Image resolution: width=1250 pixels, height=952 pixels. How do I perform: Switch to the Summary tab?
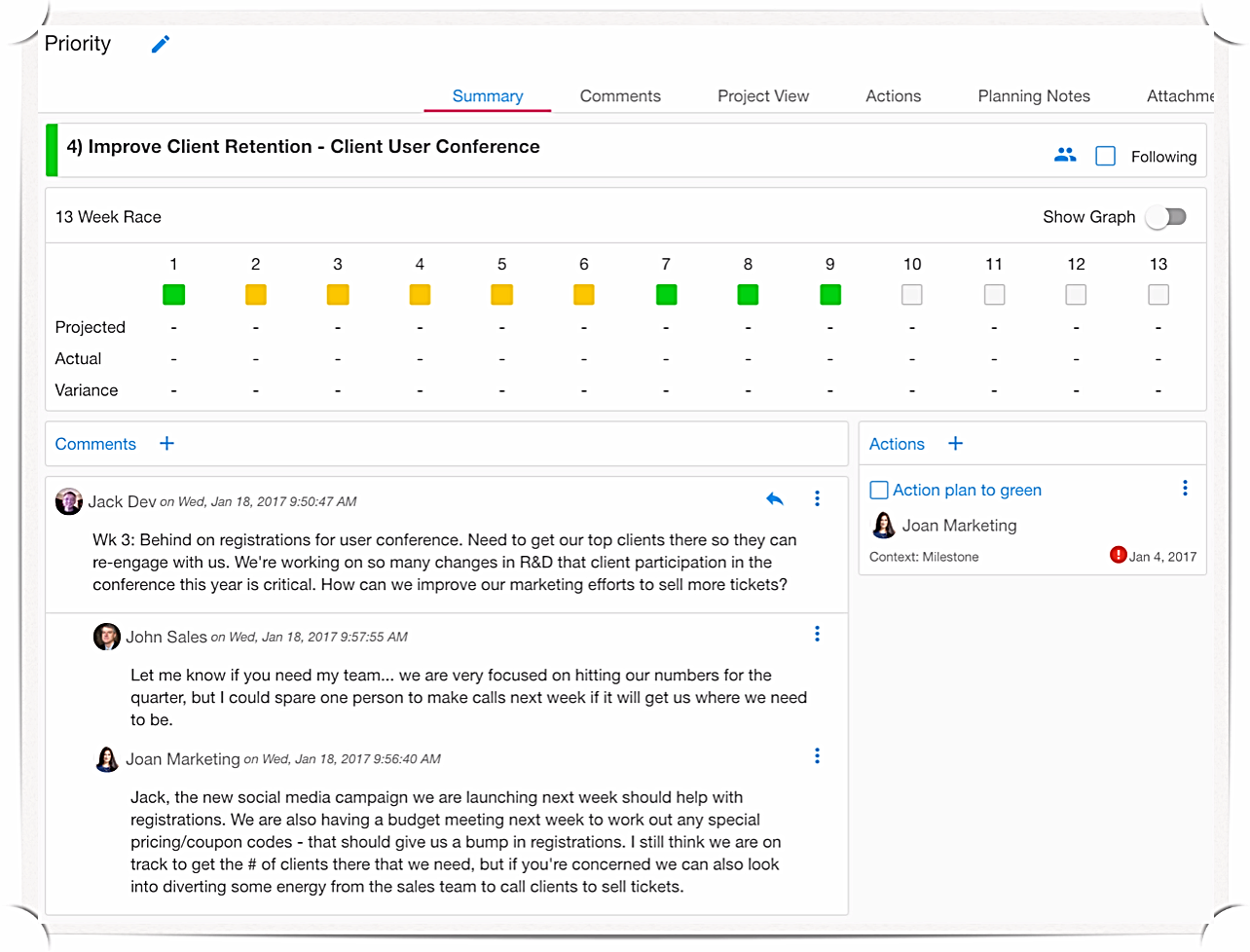click(x=488, y=95)
